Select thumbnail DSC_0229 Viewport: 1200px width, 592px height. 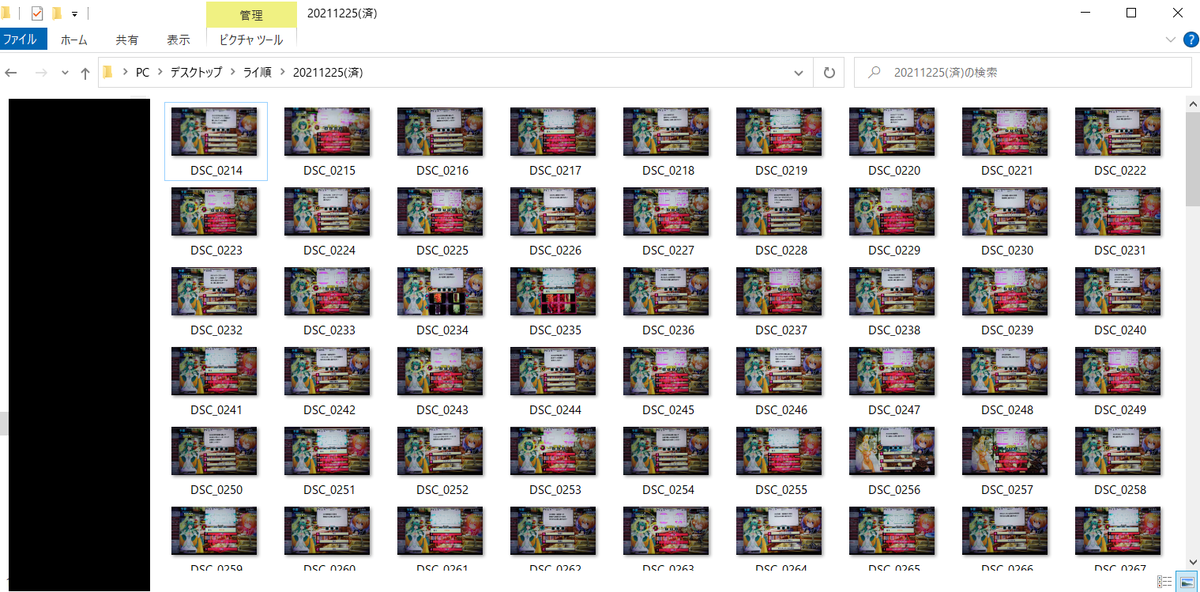tap(893, 212)
